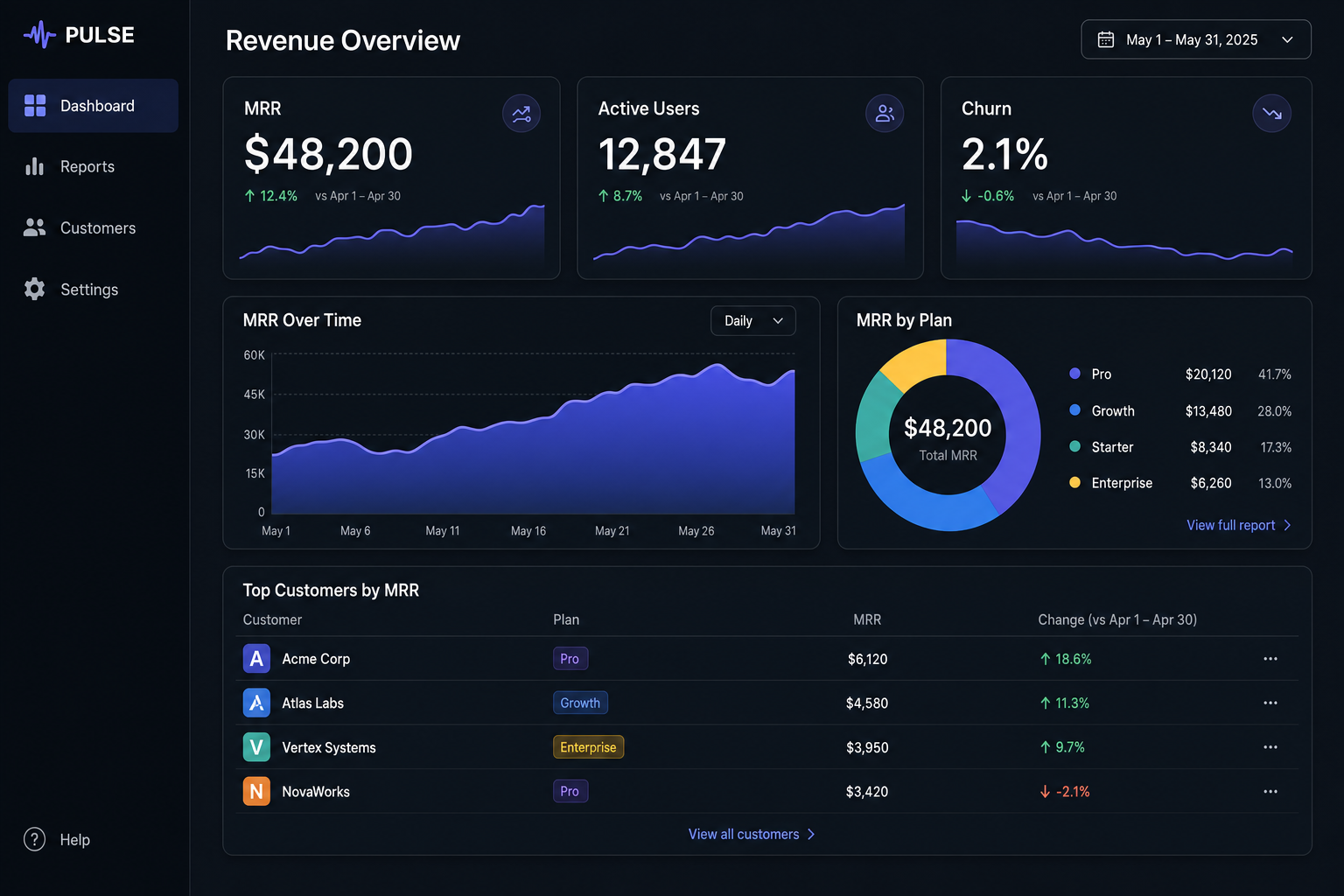This screenshot has height=896, width=1344.
Task: Open Settings from the sidebar
Action: [x=94, y=289]
